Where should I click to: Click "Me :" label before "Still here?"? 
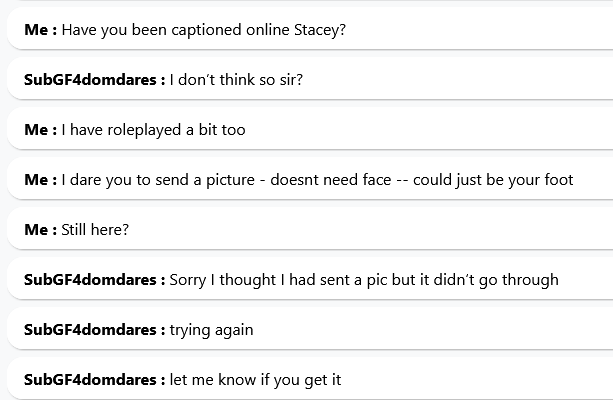pyautogui.click(x=40, y=230)
